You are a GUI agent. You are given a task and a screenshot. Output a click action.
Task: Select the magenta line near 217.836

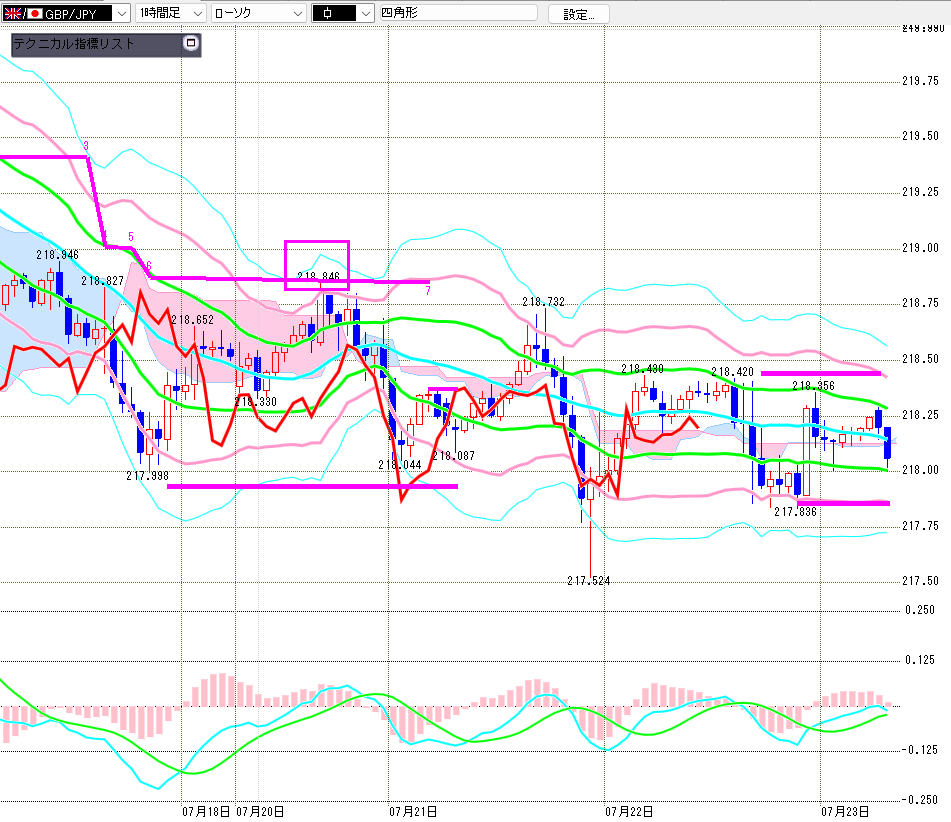click(843, 503)
